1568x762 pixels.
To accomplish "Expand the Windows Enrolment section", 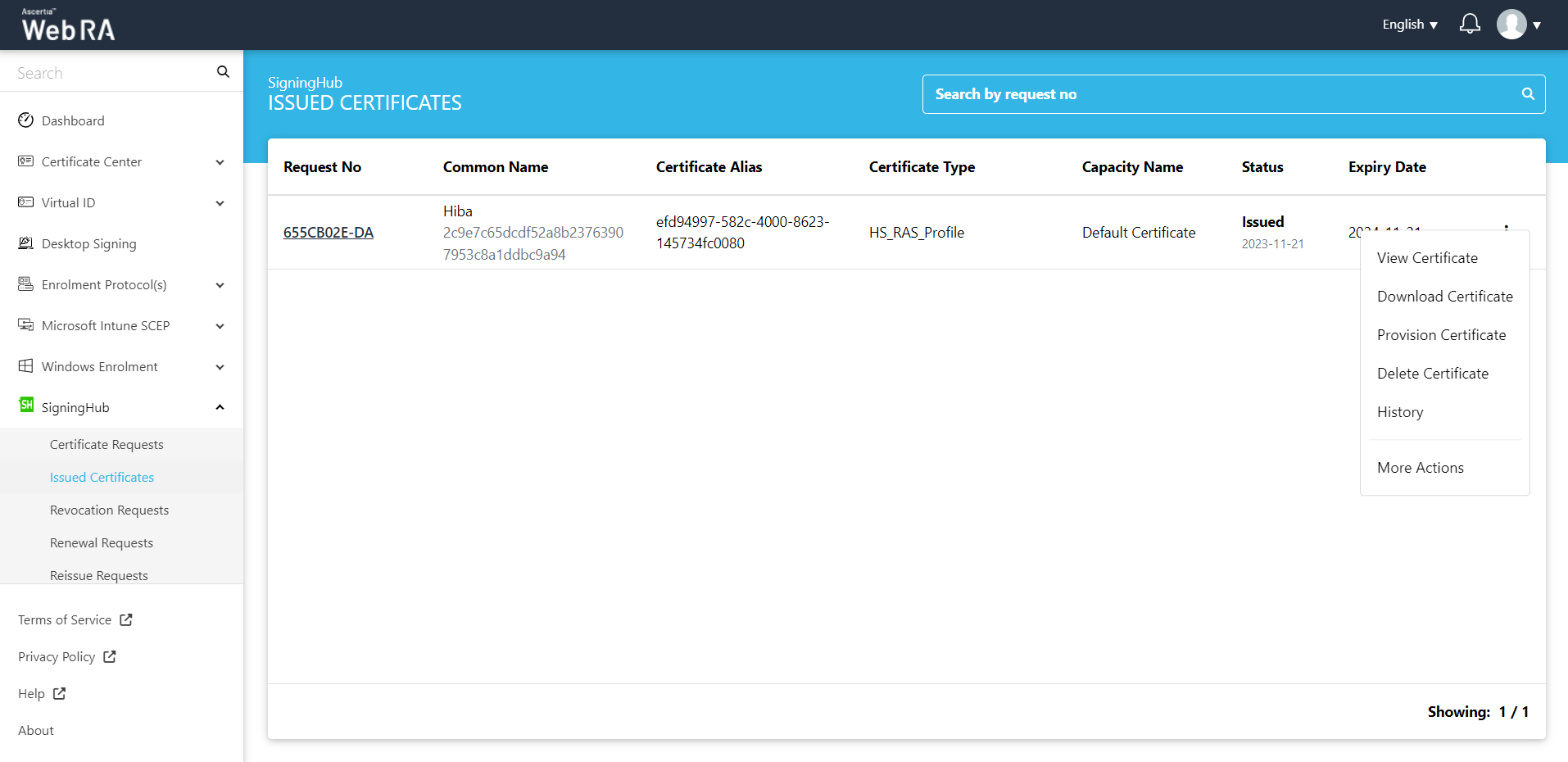I will [220, 367].
